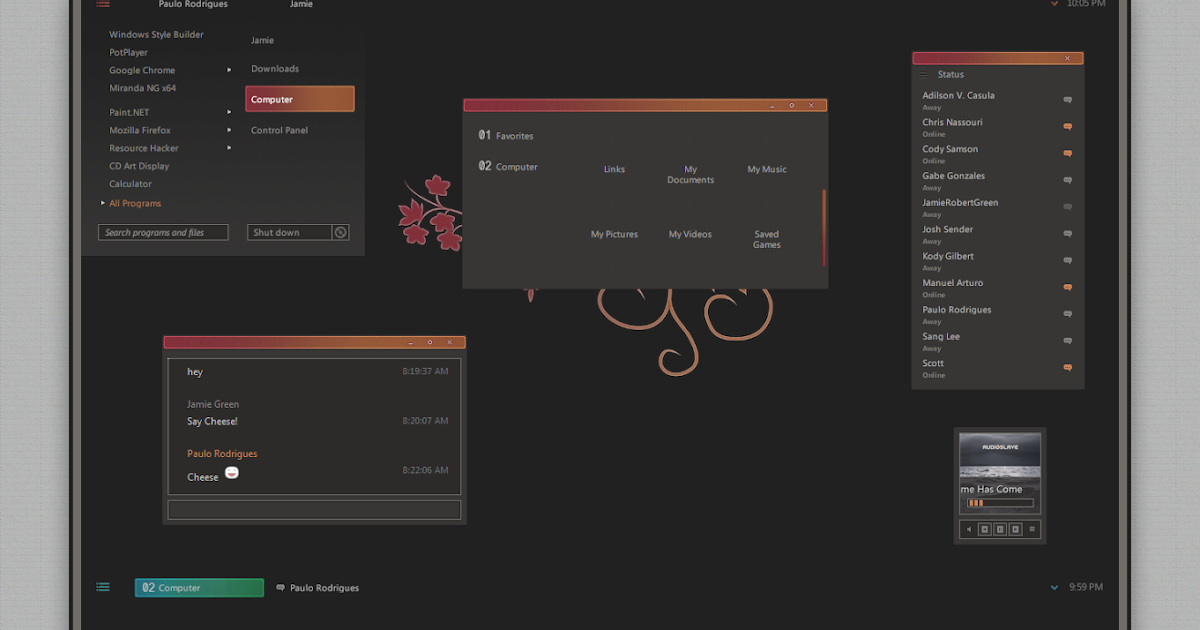Image resolution: width=1200 pixels, height=630 pixels.
Task: Open Miranda NG x64 from start menu
Action: pos(142,88)
